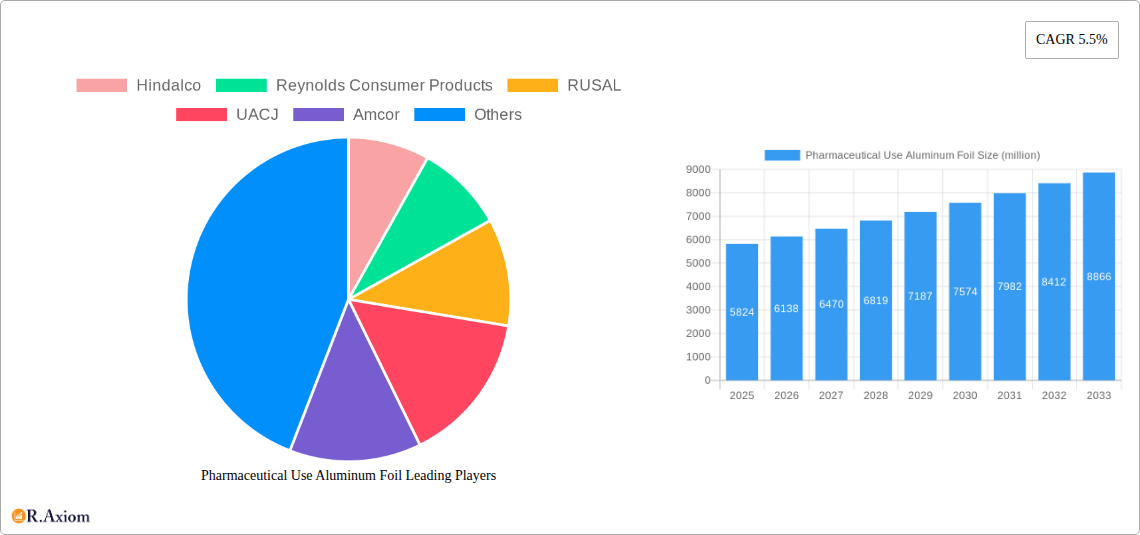Select the 2030 bar showing 7574
This screenshot has height=535, width=1140.
[x=965, y=291]
